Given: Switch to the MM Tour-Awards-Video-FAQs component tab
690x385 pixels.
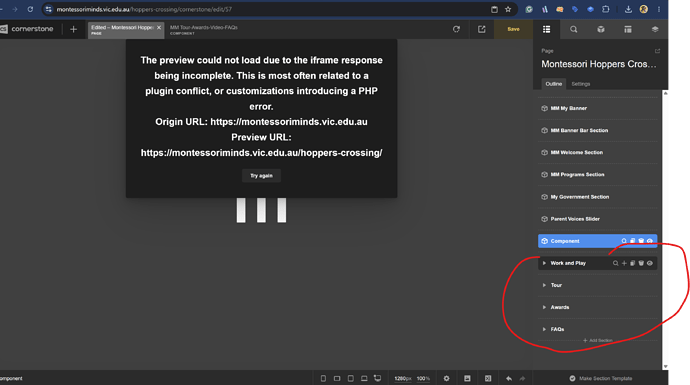Looking at the screenshot, I should coord(204,29).
